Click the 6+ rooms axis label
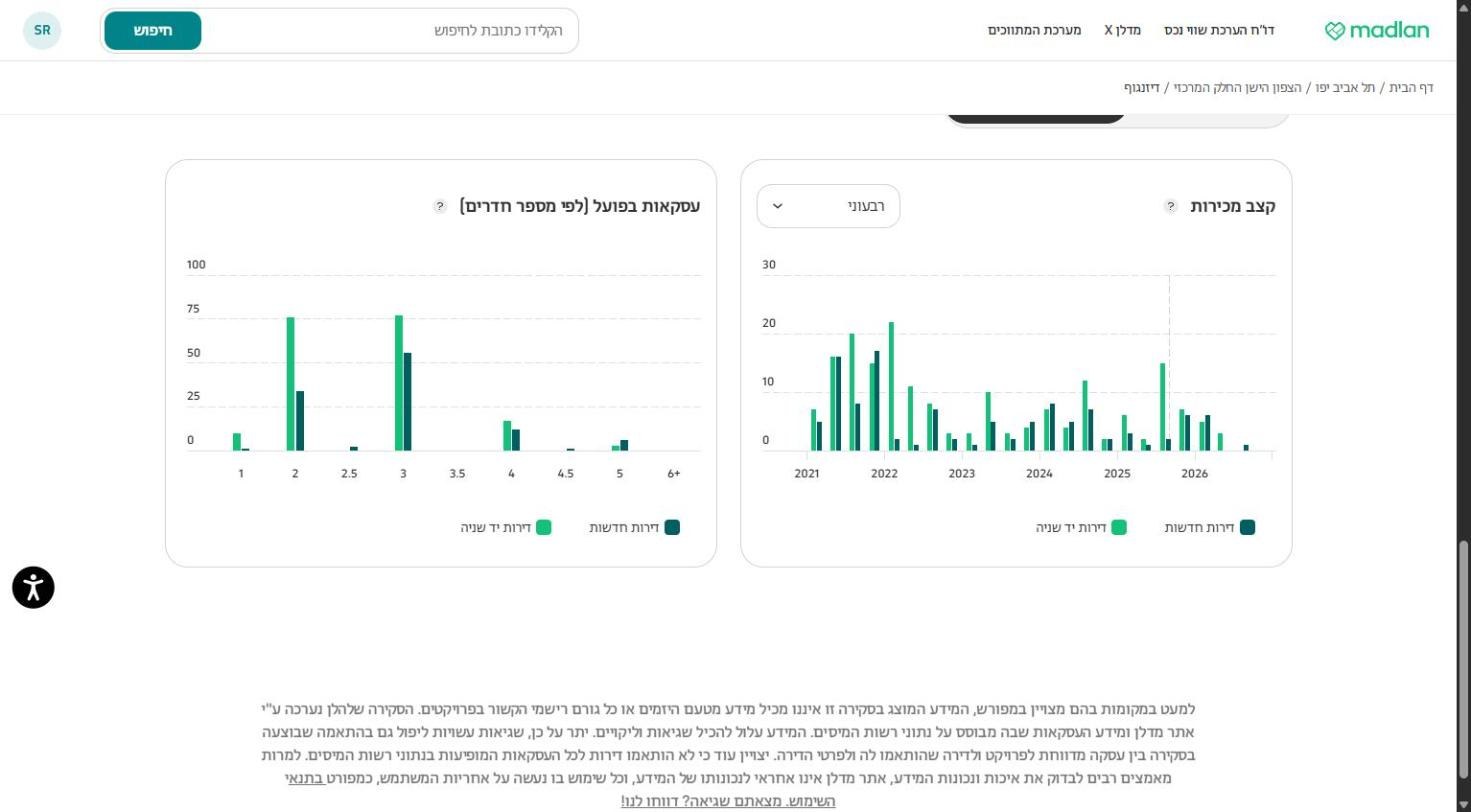The width and height of the screenshot is (1471, 812). pos(674,473)
